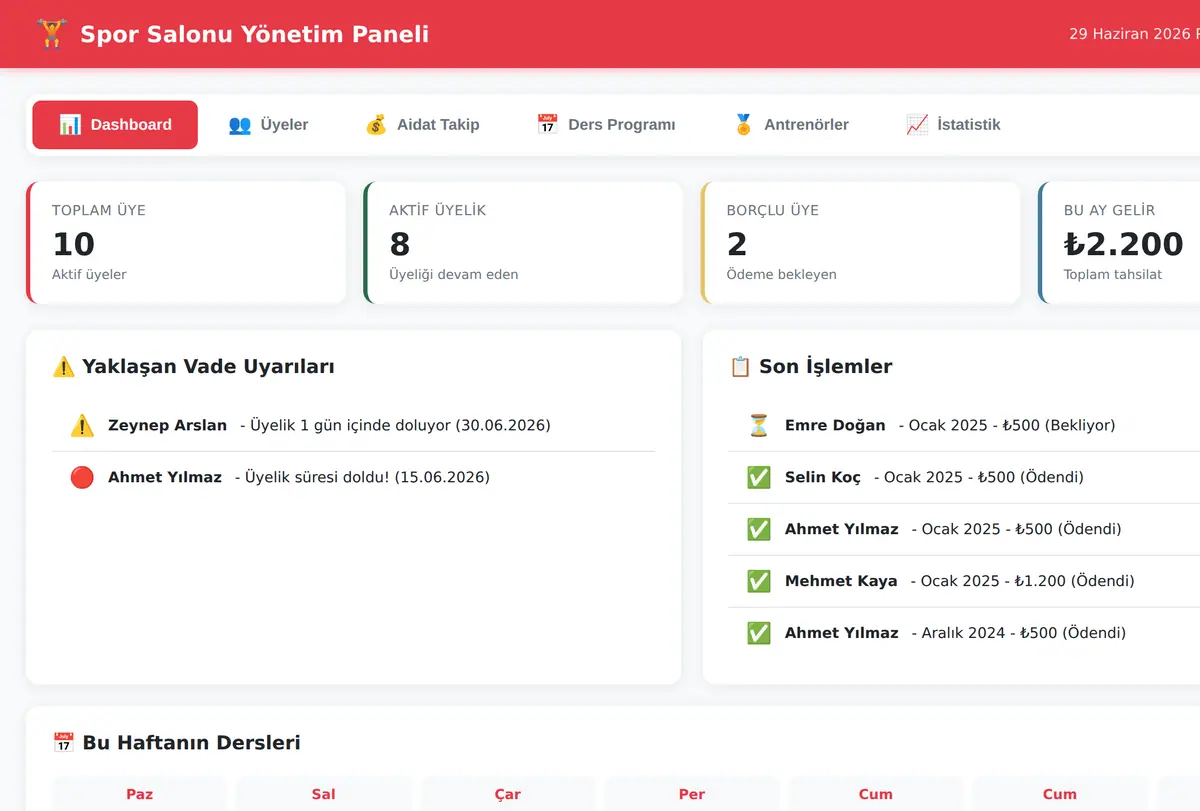This screenshot has width=1200, height=811.
Task: Click the checkmark on Ahmet Yılmaz Ocak 2025 row
Action: 759,530
